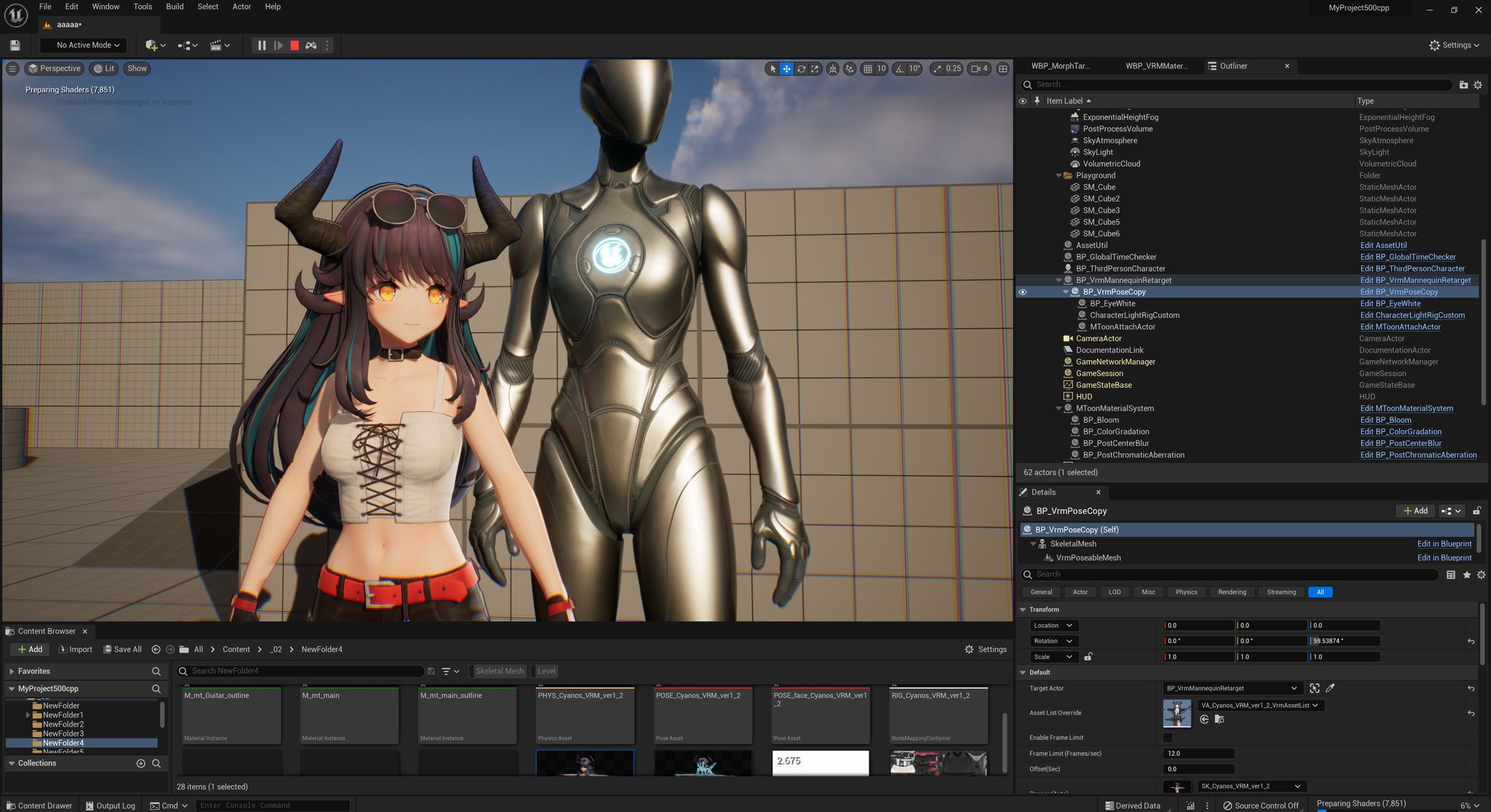Toggle visibility of BP_VrmPoseCopy in the Outliner
Viewport: 1491px width, 812px height.
(1023, 292)
